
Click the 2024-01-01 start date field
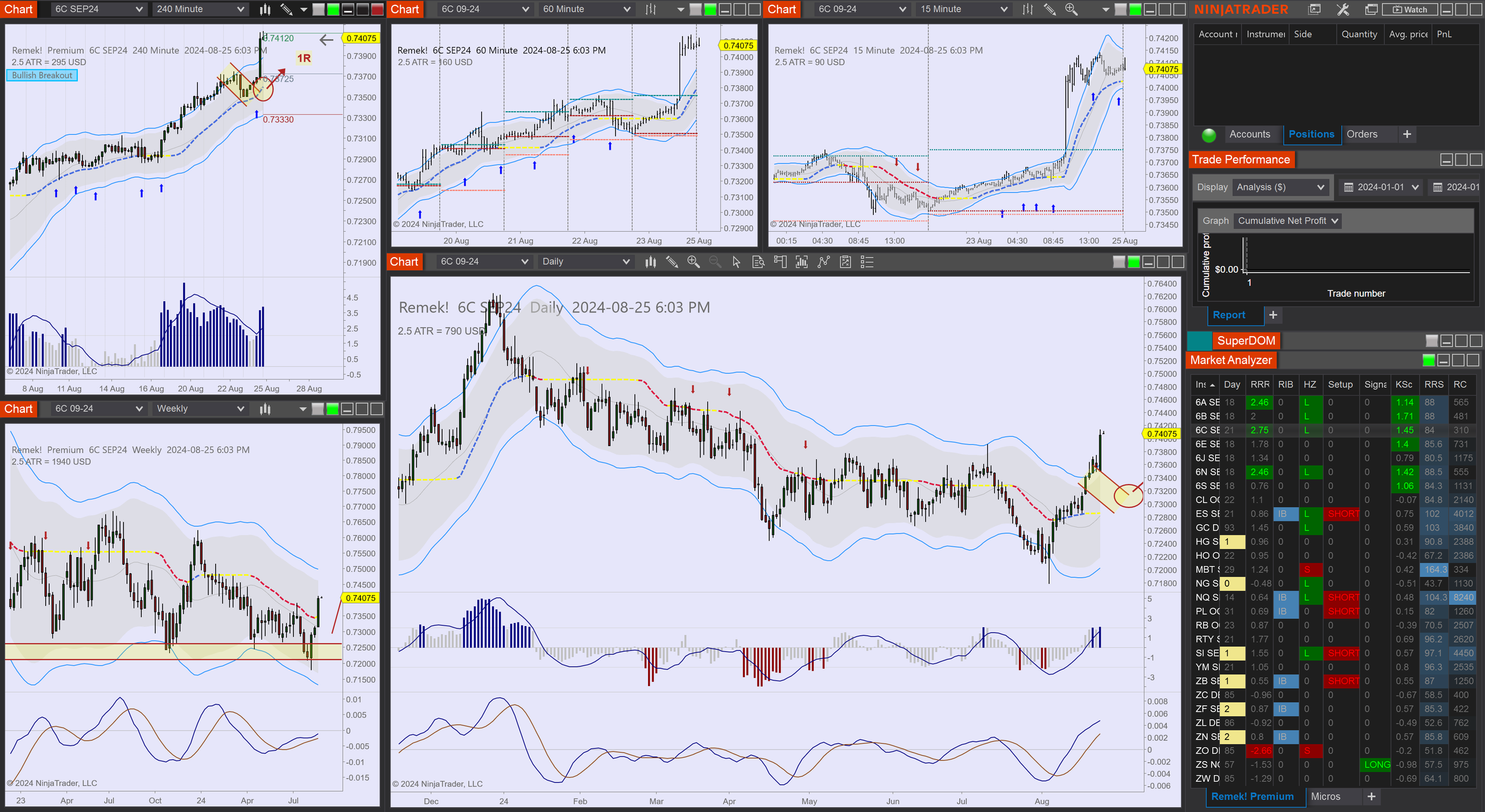(x=1380, y=187)
